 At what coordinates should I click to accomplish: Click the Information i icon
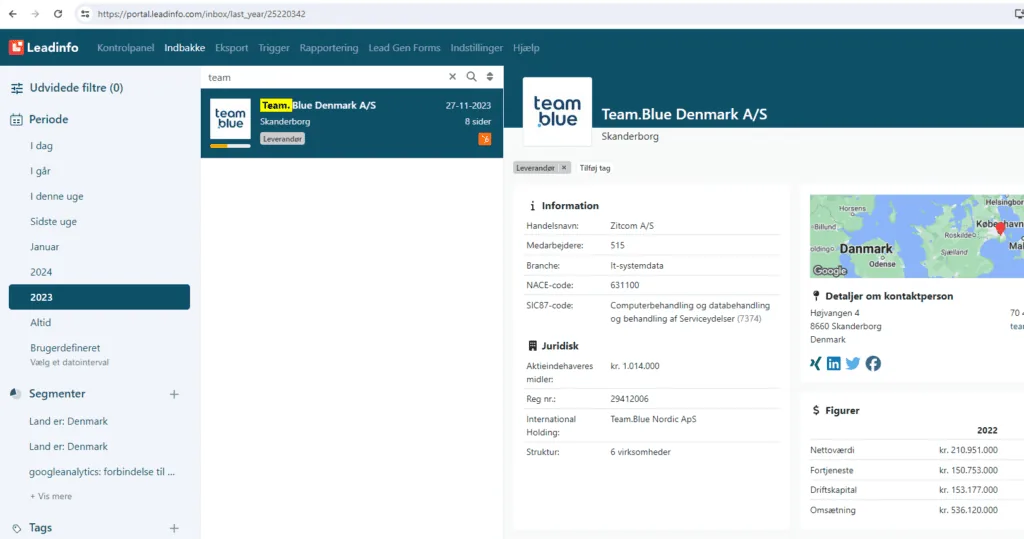(x=532, y=206)
